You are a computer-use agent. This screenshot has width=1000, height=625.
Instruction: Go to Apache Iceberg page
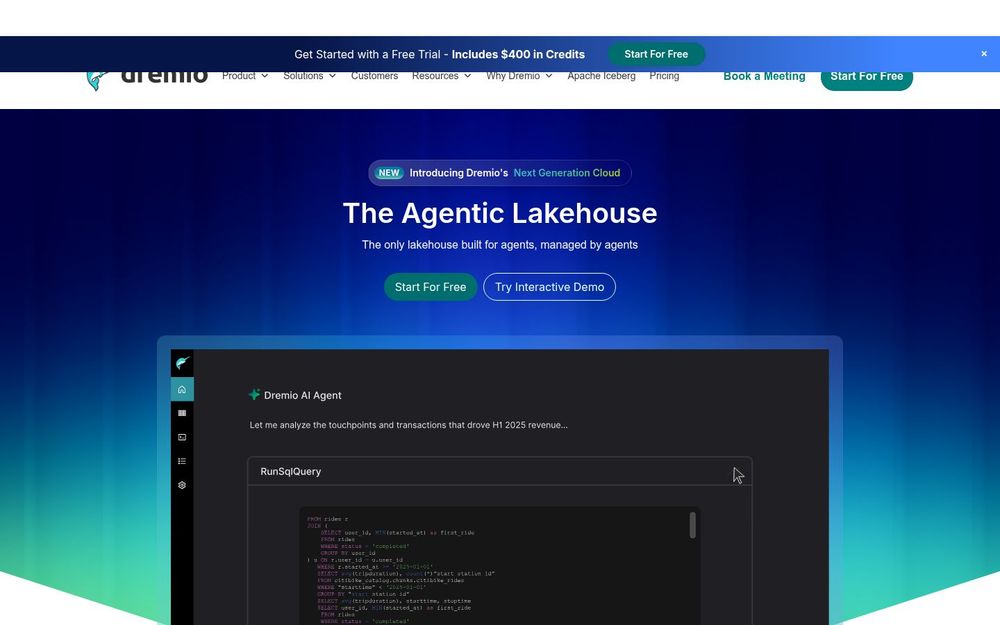tap(601, 76)
